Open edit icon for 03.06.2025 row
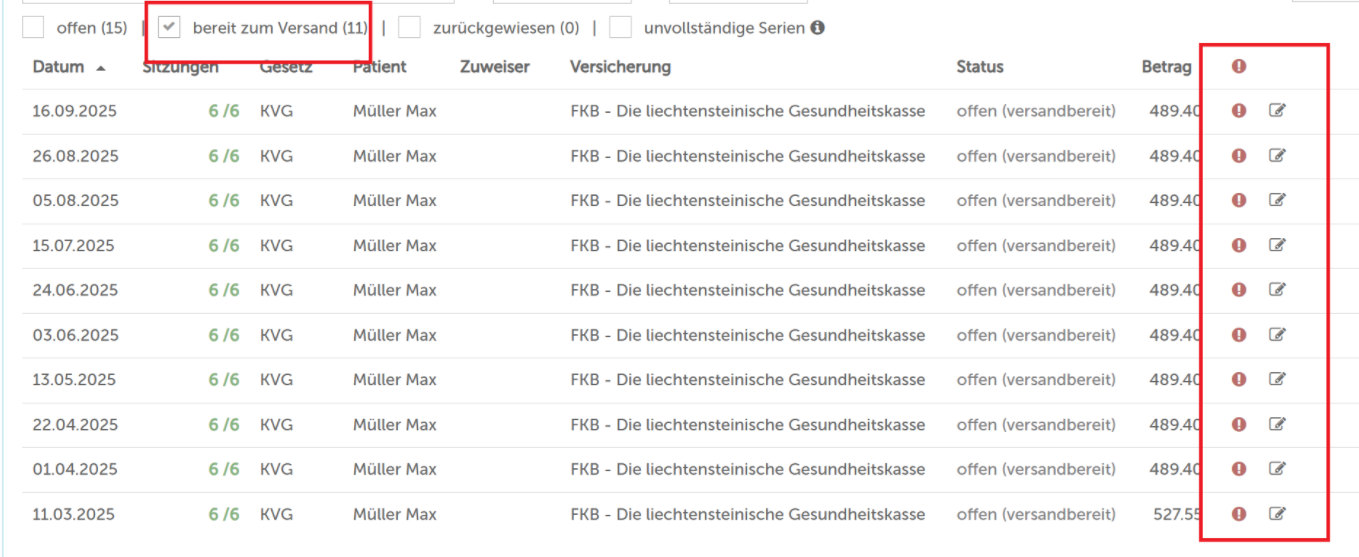 point(1276,334)
